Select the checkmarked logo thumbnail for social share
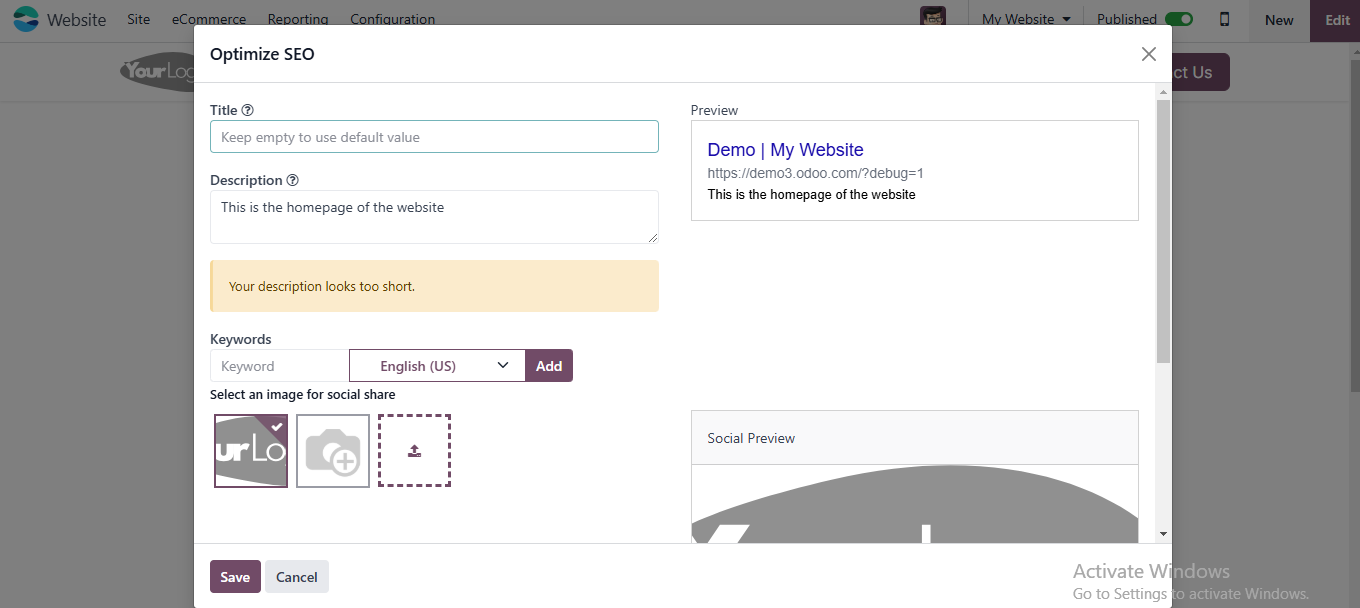The image size is (1360, 608). [x=250, y=450]
